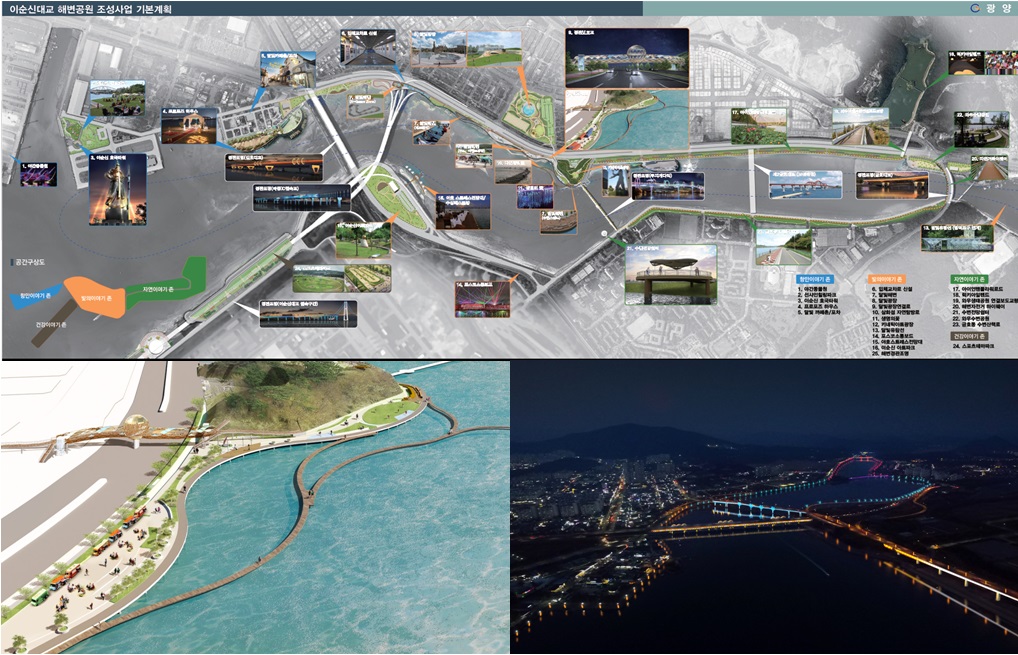This screenshot has height=655, width=1018.
Task: Open the cafe street photo numbered 5
Action: coord(288,69)
